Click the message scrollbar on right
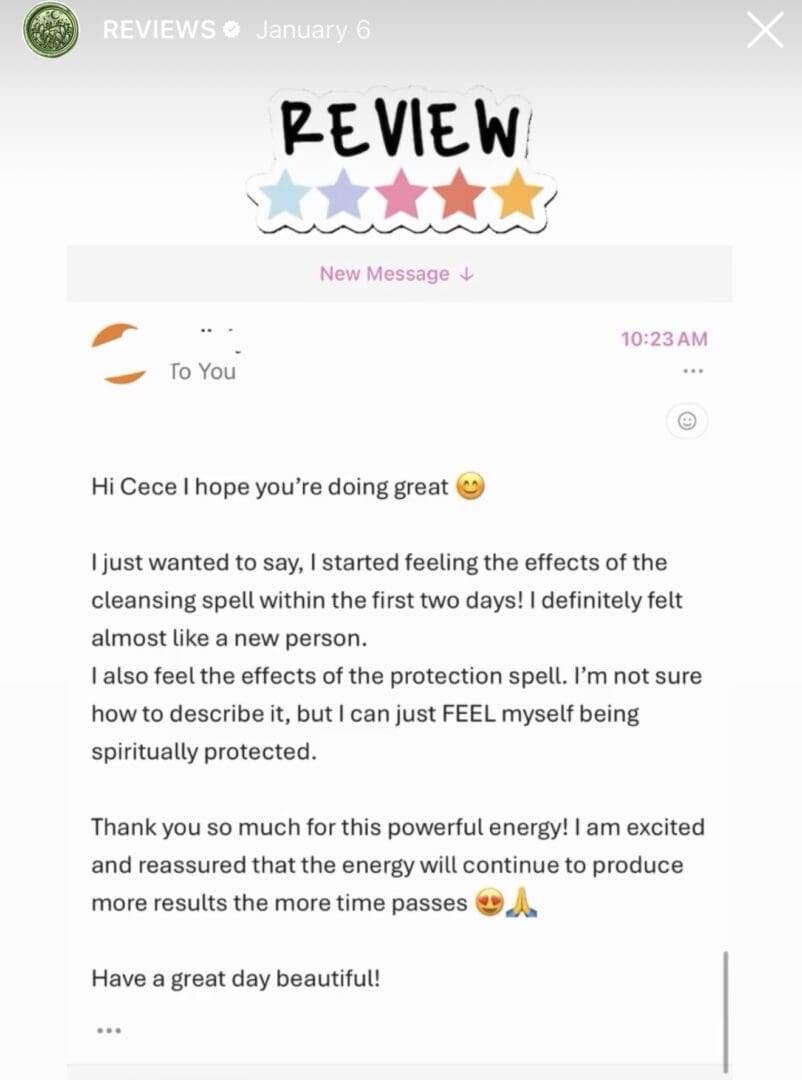802x1080 pixels. pyautogui.click(x=725, y=1010)
